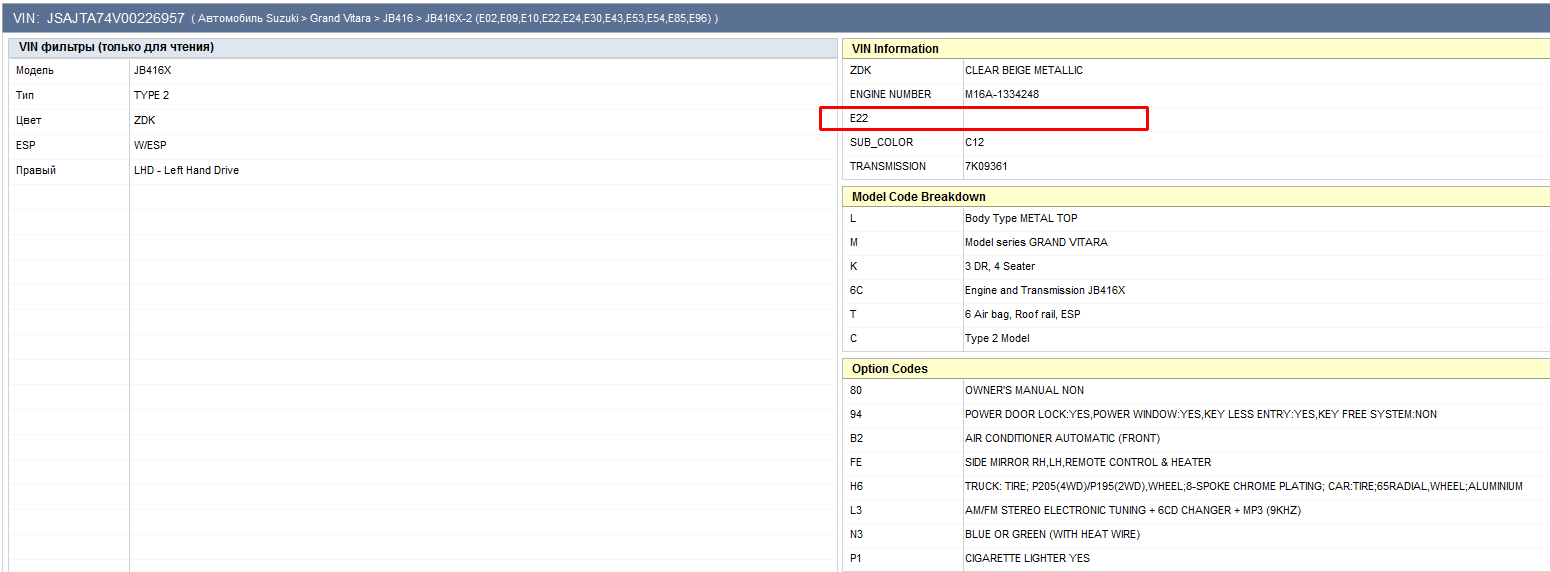
Task: Click the 'C' model code
Action: pyautogui.click(x=853, y=339)
